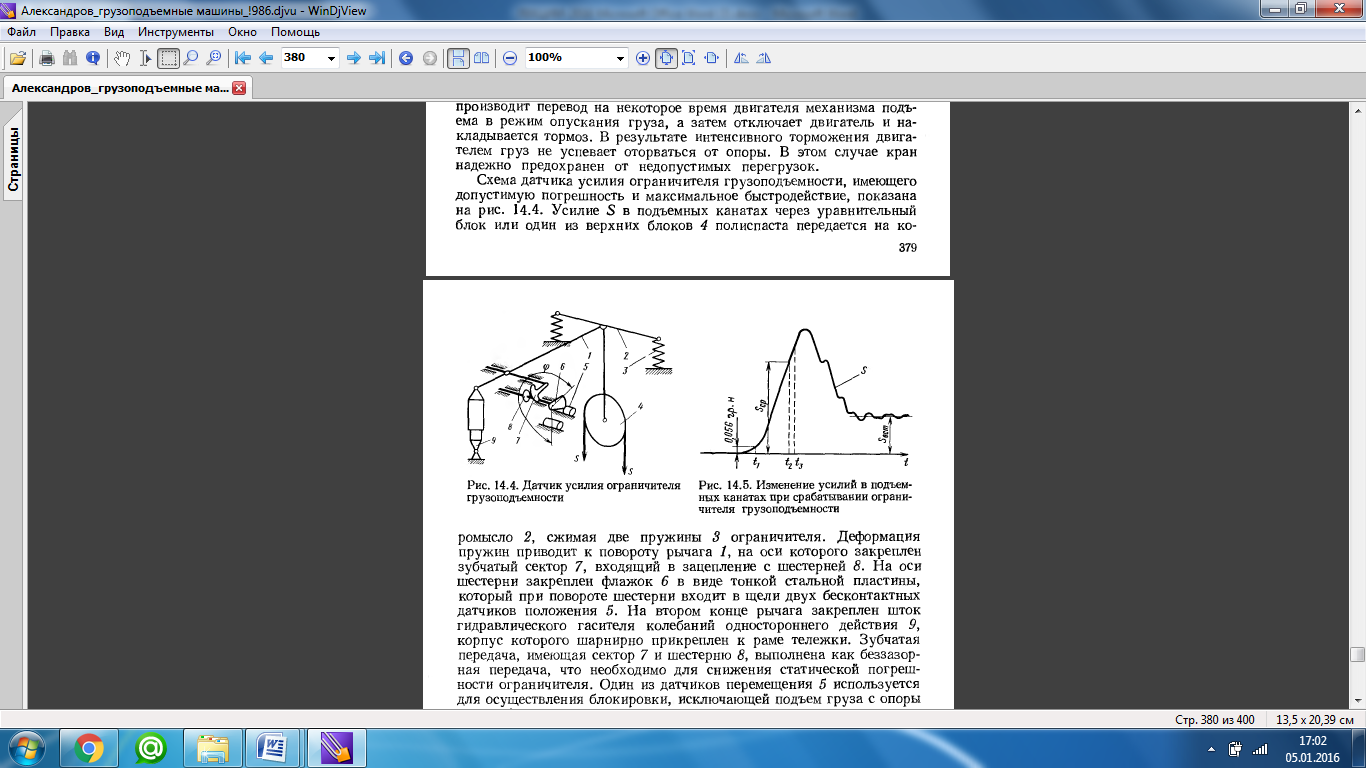Click the scrollbar down arrow
The height and width of the screenshot is (768, 1366).
(x=1357, y=699)
